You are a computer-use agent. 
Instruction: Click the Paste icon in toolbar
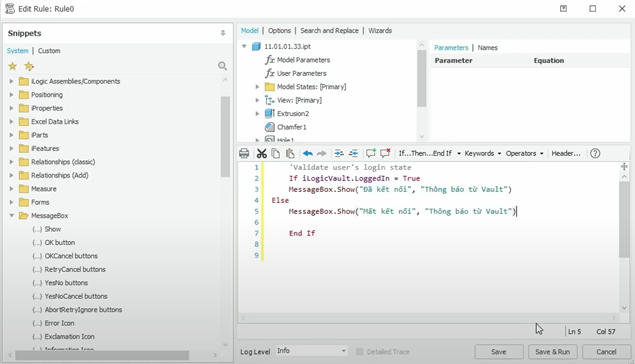pos(290,153)
